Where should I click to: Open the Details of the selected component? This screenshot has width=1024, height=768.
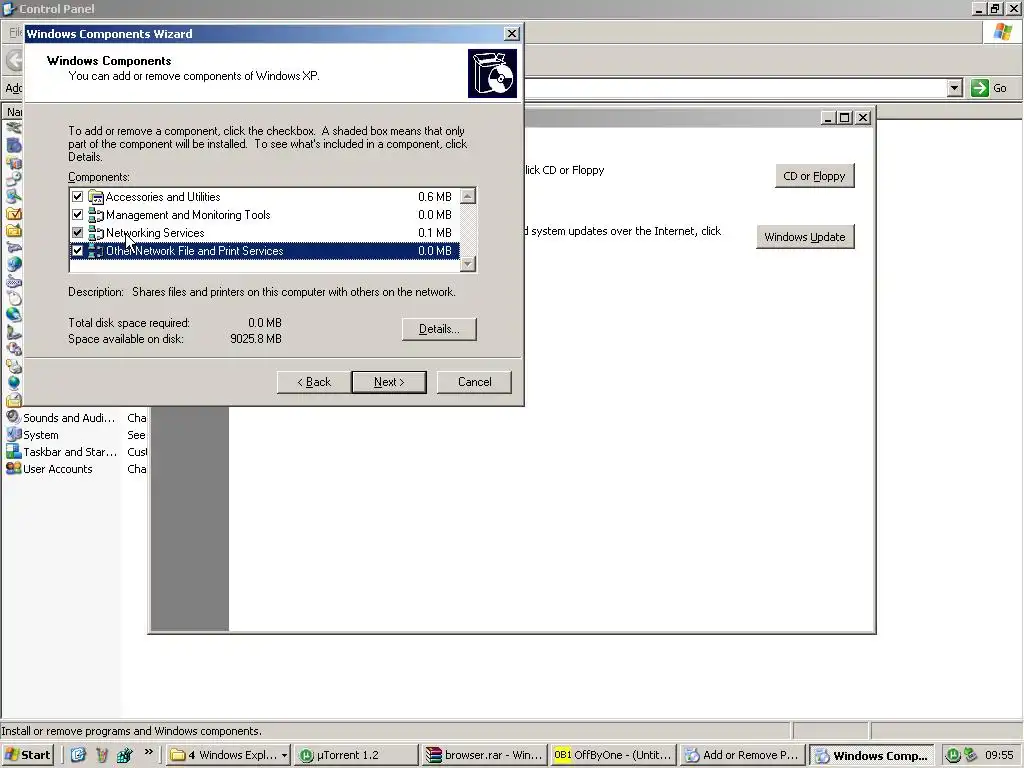pos(439,329)
